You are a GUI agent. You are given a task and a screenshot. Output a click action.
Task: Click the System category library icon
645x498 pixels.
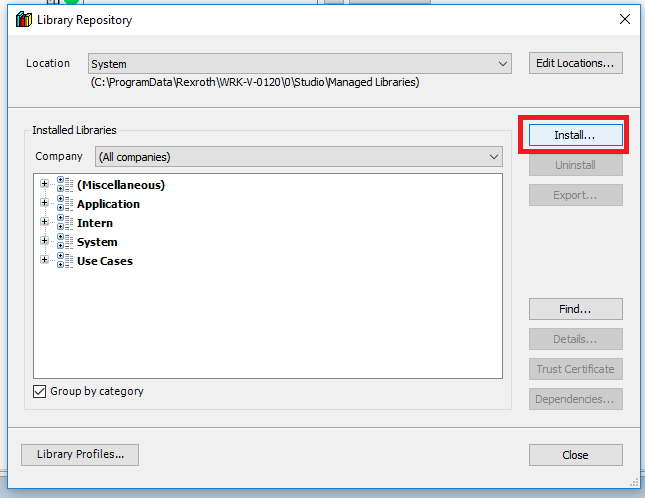(x=64, y=242)
